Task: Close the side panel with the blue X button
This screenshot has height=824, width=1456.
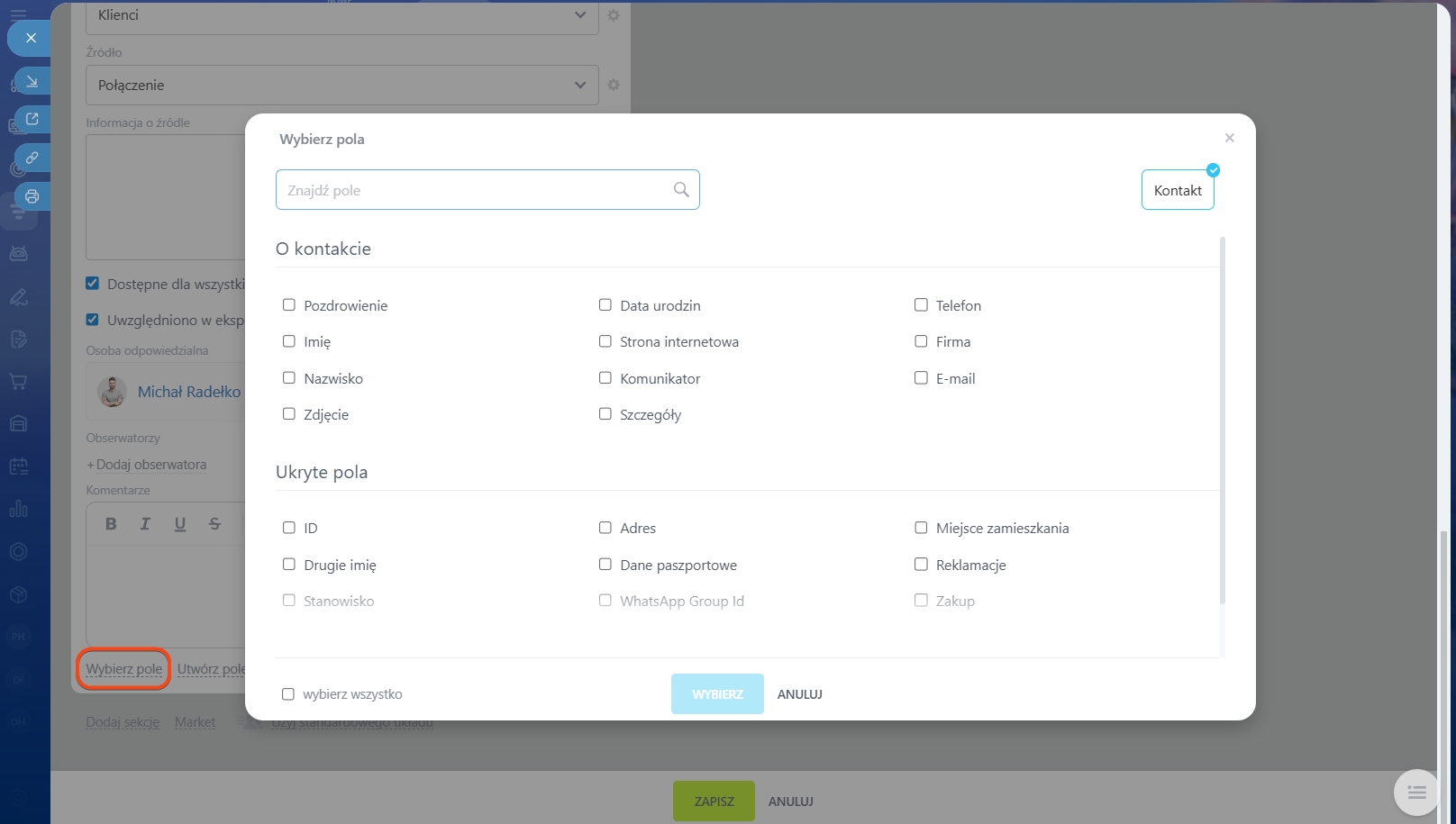Action: point(31,38)
